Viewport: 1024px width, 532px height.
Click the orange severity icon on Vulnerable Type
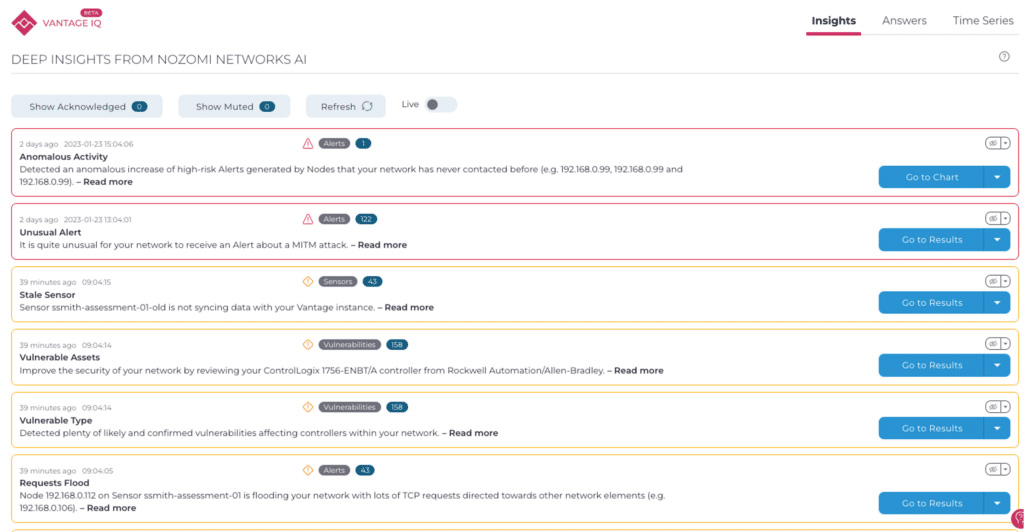click(x=308, y=407)
